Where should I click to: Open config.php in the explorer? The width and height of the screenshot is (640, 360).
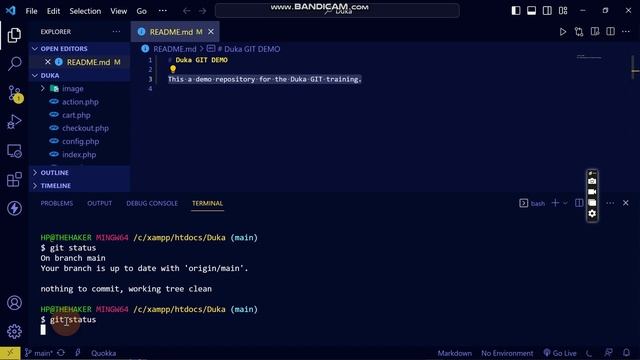click(x=80, y=141)
